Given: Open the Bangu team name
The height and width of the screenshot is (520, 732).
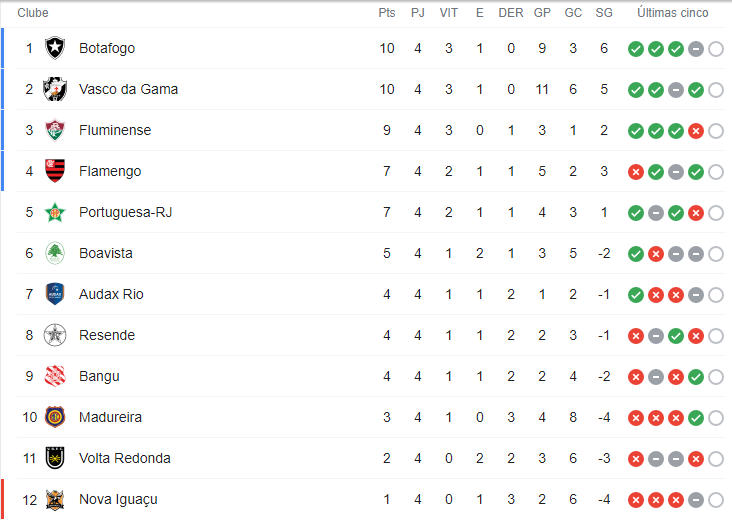Looking at the screenshot, I should [99, 376].
